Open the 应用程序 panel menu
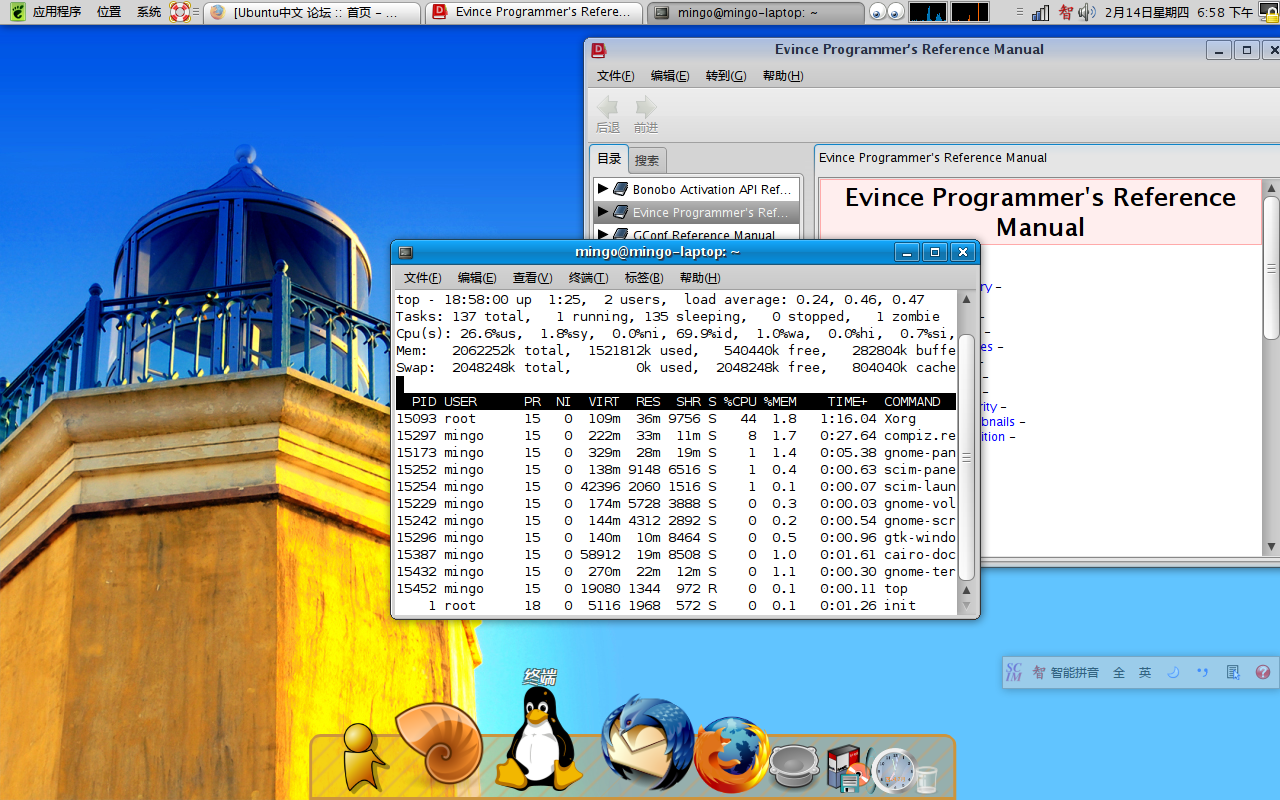This screenshot has height=800, width=1280. (57, 12)
